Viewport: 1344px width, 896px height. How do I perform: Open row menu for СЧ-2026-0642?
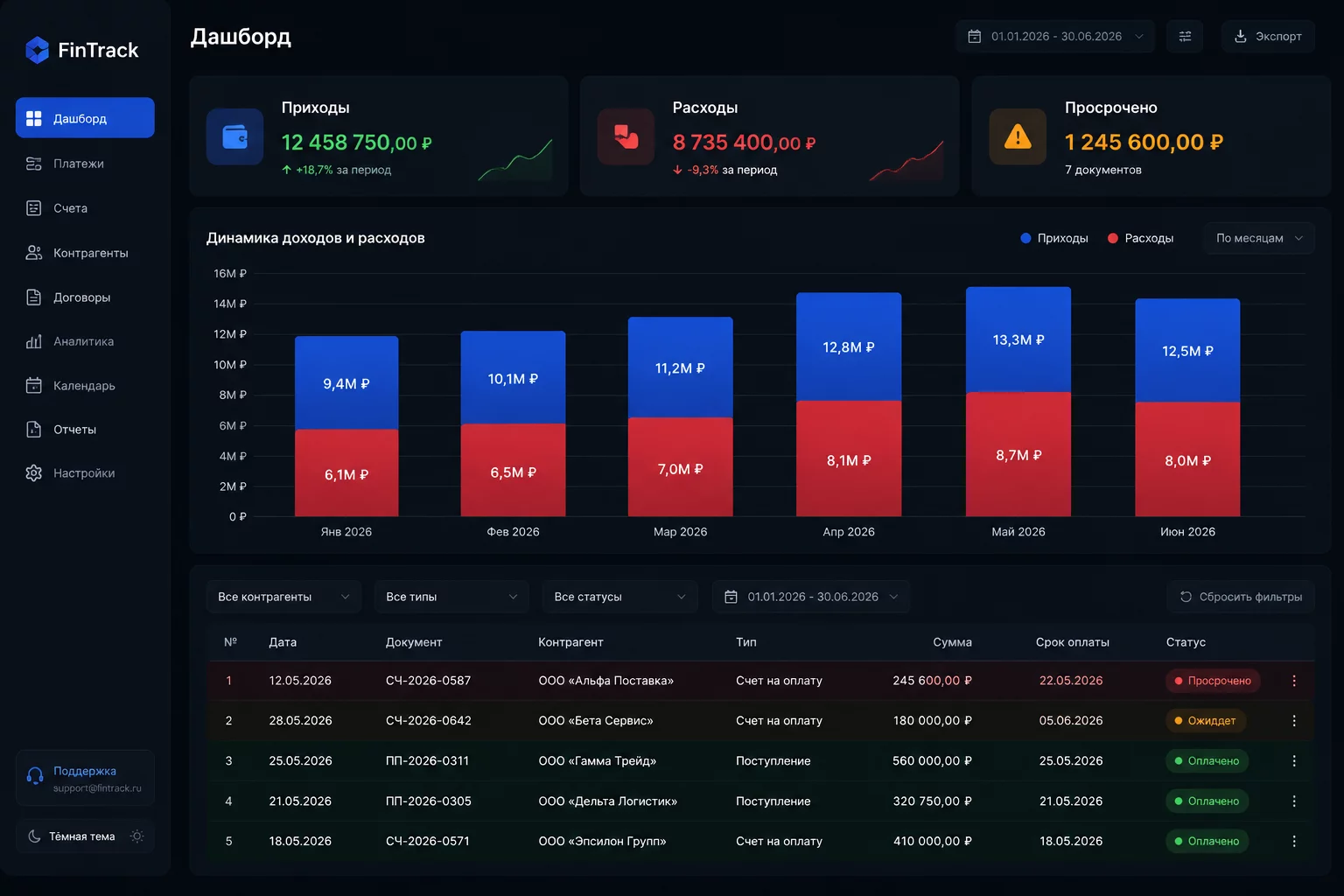click(1294, 721)
